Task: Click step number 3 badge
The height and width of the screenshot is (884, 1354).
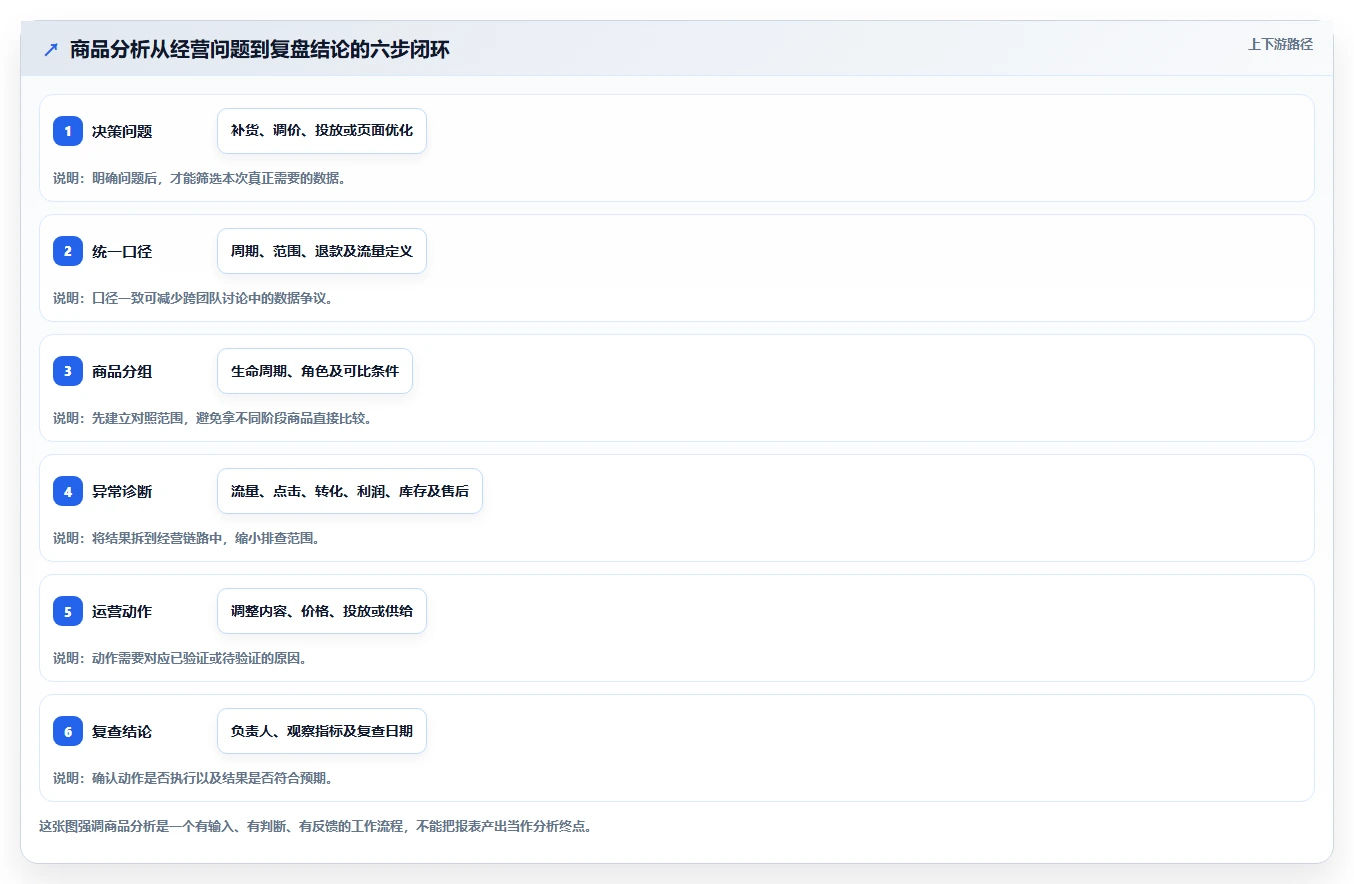Action: click(68, 371)
